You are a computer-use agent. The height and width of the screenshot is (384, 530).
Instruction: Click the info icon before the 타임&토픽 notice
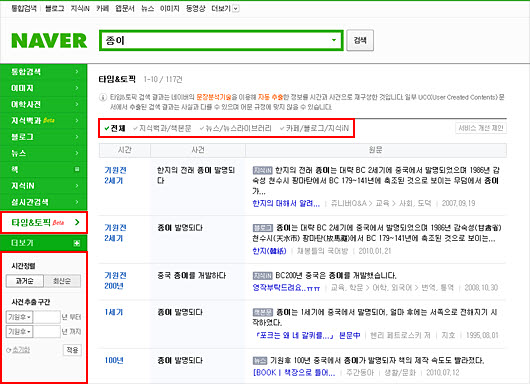pos(103,98)
